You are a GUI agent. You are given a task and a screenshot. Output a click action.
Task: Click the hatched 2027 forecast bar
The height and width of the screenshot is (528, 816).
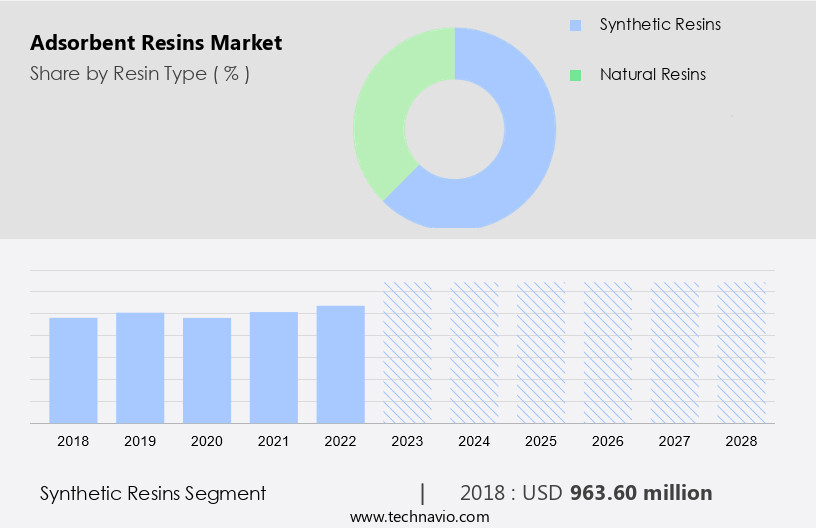point(675,352)
